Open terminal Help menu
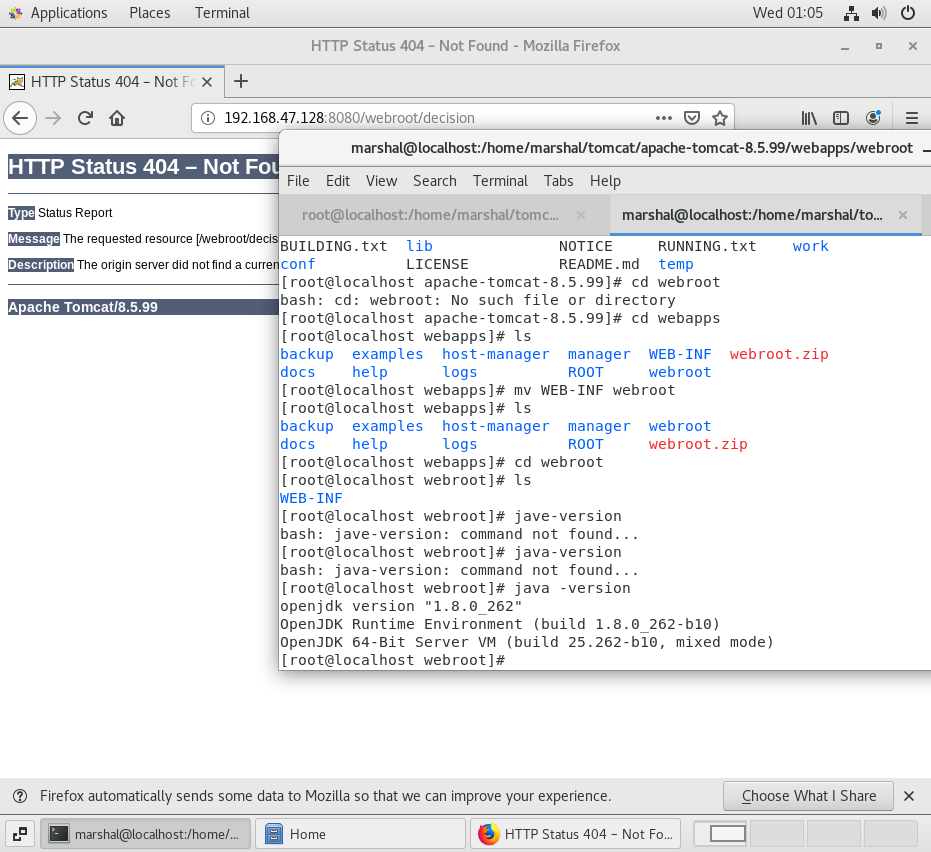Viewport: 931px width, 852px height. [x=605, y=181]
